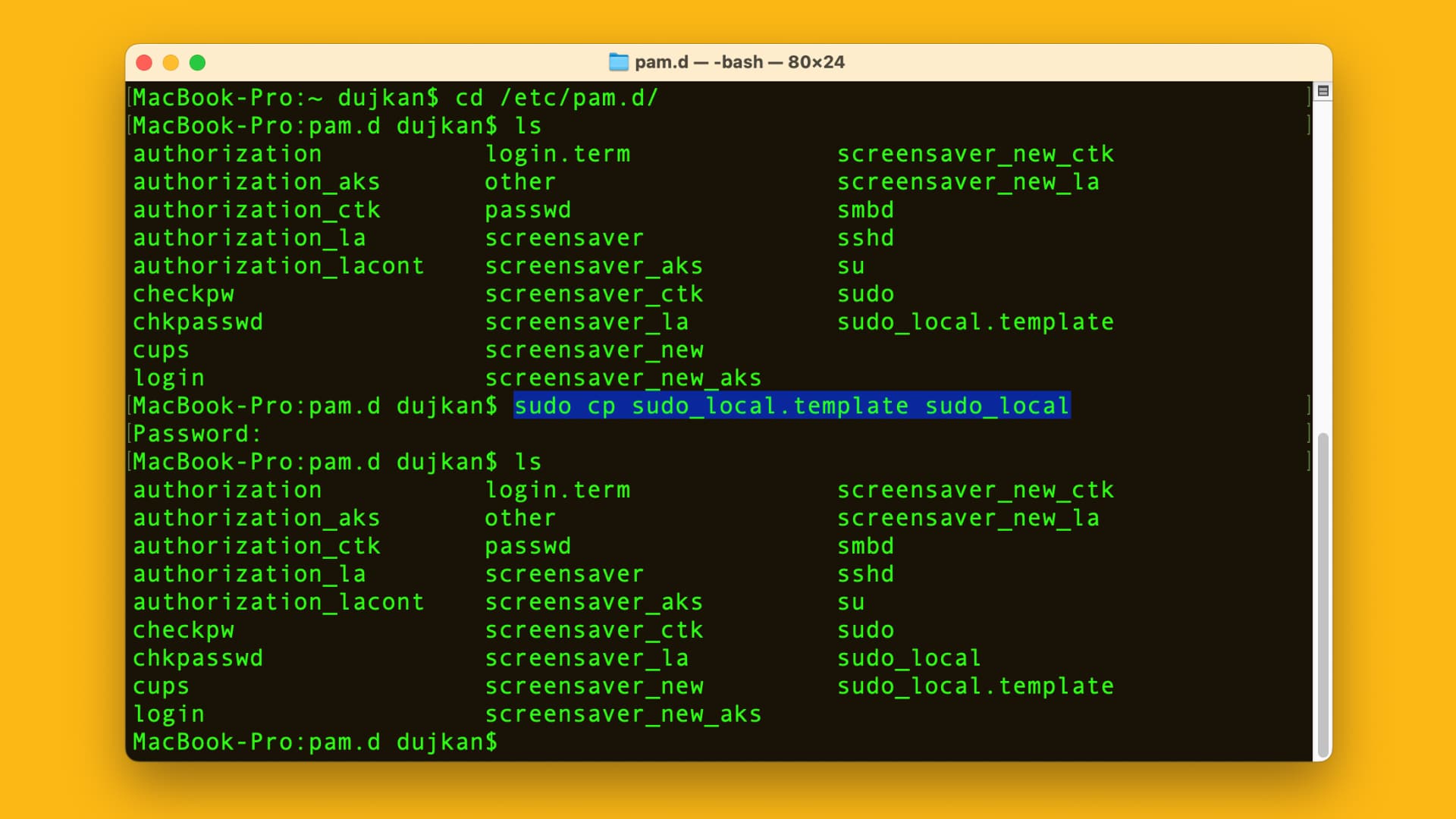Click 'cups' in the second ls output

click(x=161, y=686)
